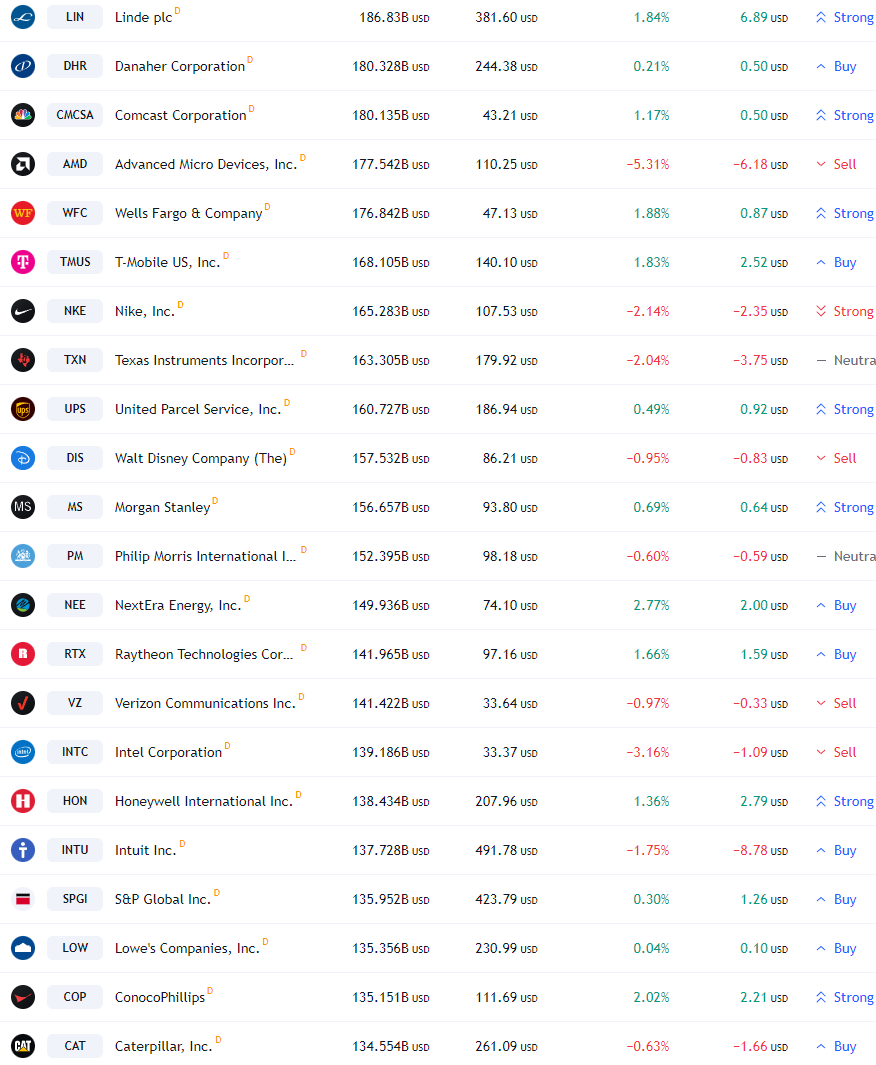Viewport: 876px width, 1065px height.
Task: Open the Linde plc company link
Action: (x=143, y=18)
